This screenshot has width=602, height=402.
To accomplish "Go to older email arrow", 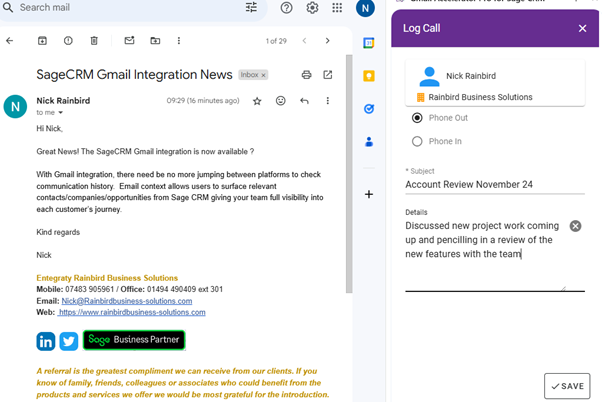I will [327, 41].
